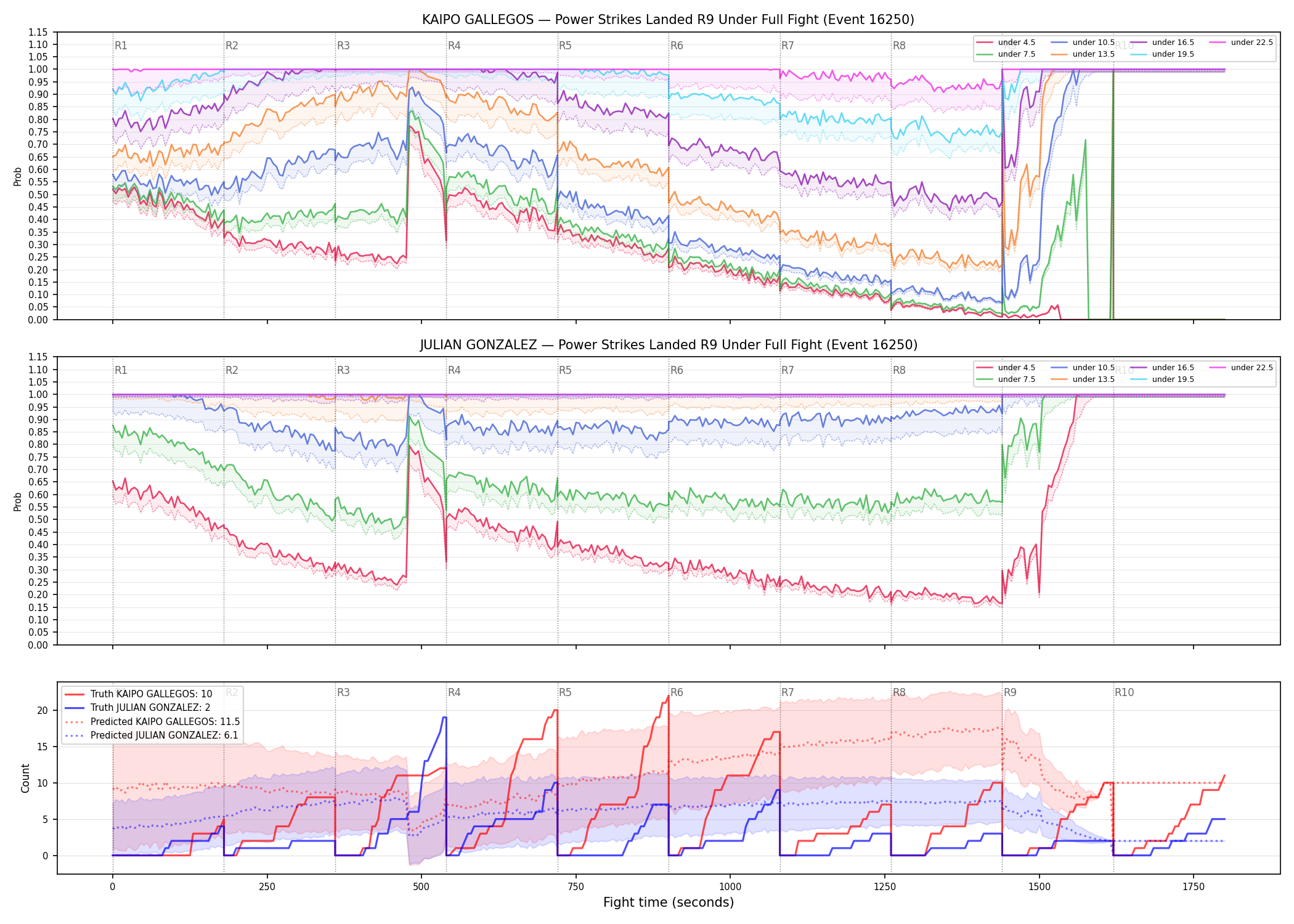Click 'under 19.5' legend entry in middle chart
Image resolution: width=1294 pixels, height=924 pixels.
[x=1162, y=379]
